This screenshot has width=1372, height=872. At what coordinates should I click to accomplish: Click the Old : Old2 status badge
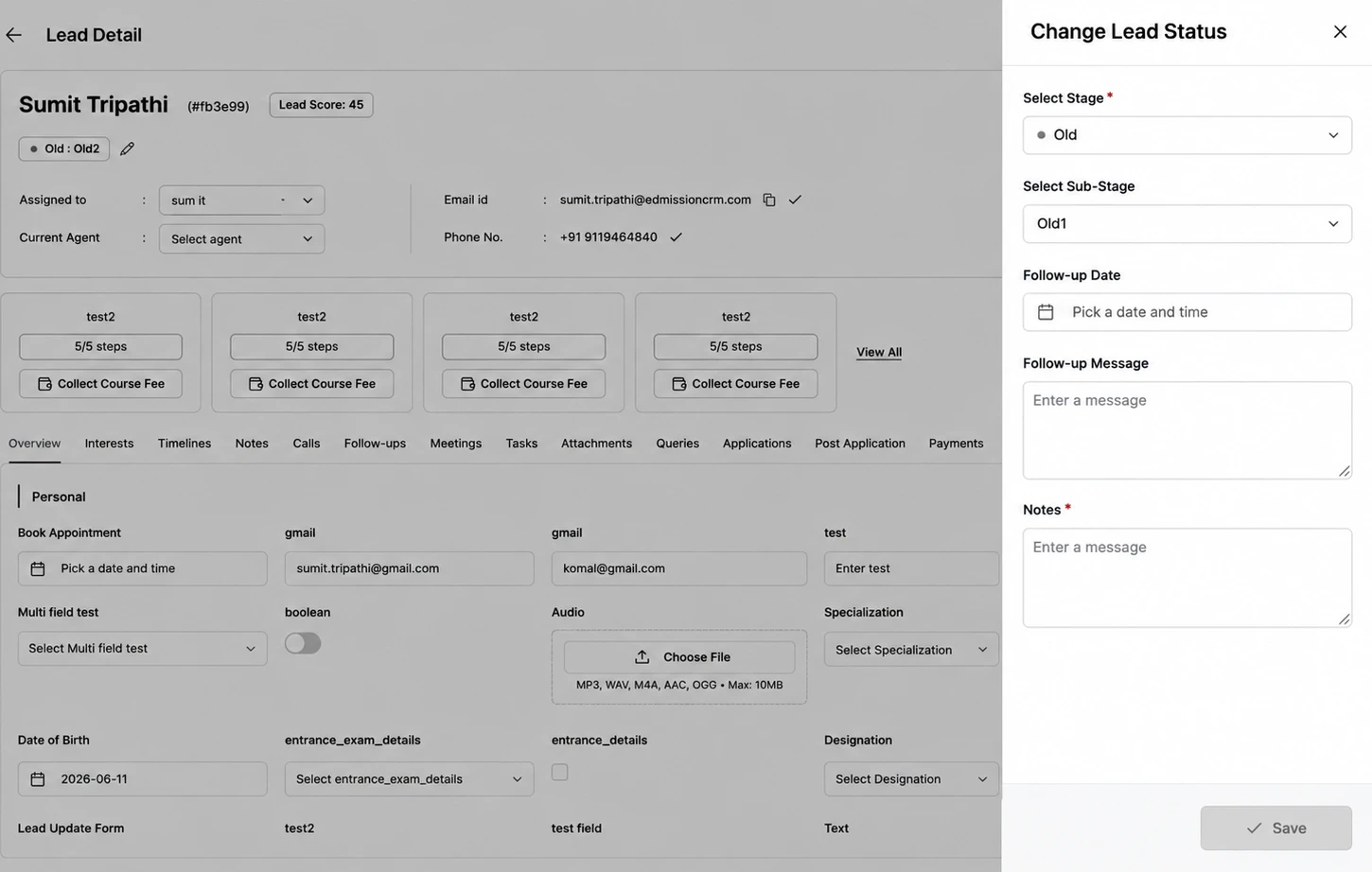coord(64,148)
